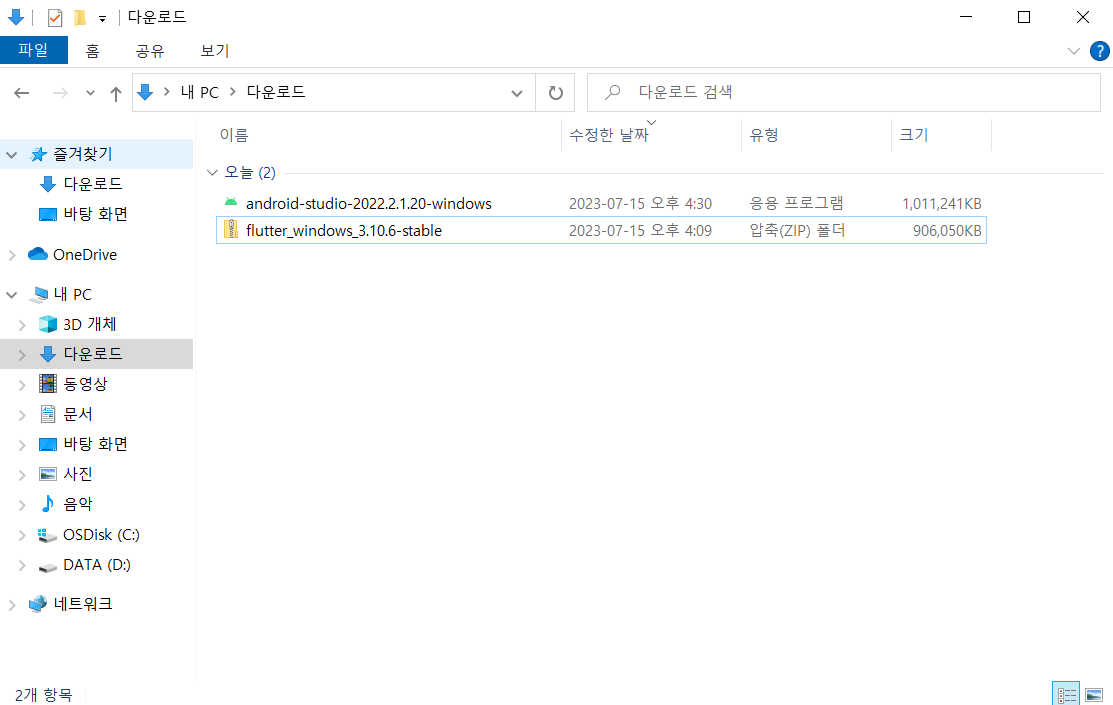Image resolution: width=1113 pixels, height=705 pixels.
Task: Select the android-studio-2022.2.1.20-windows file
Action: 368,204
